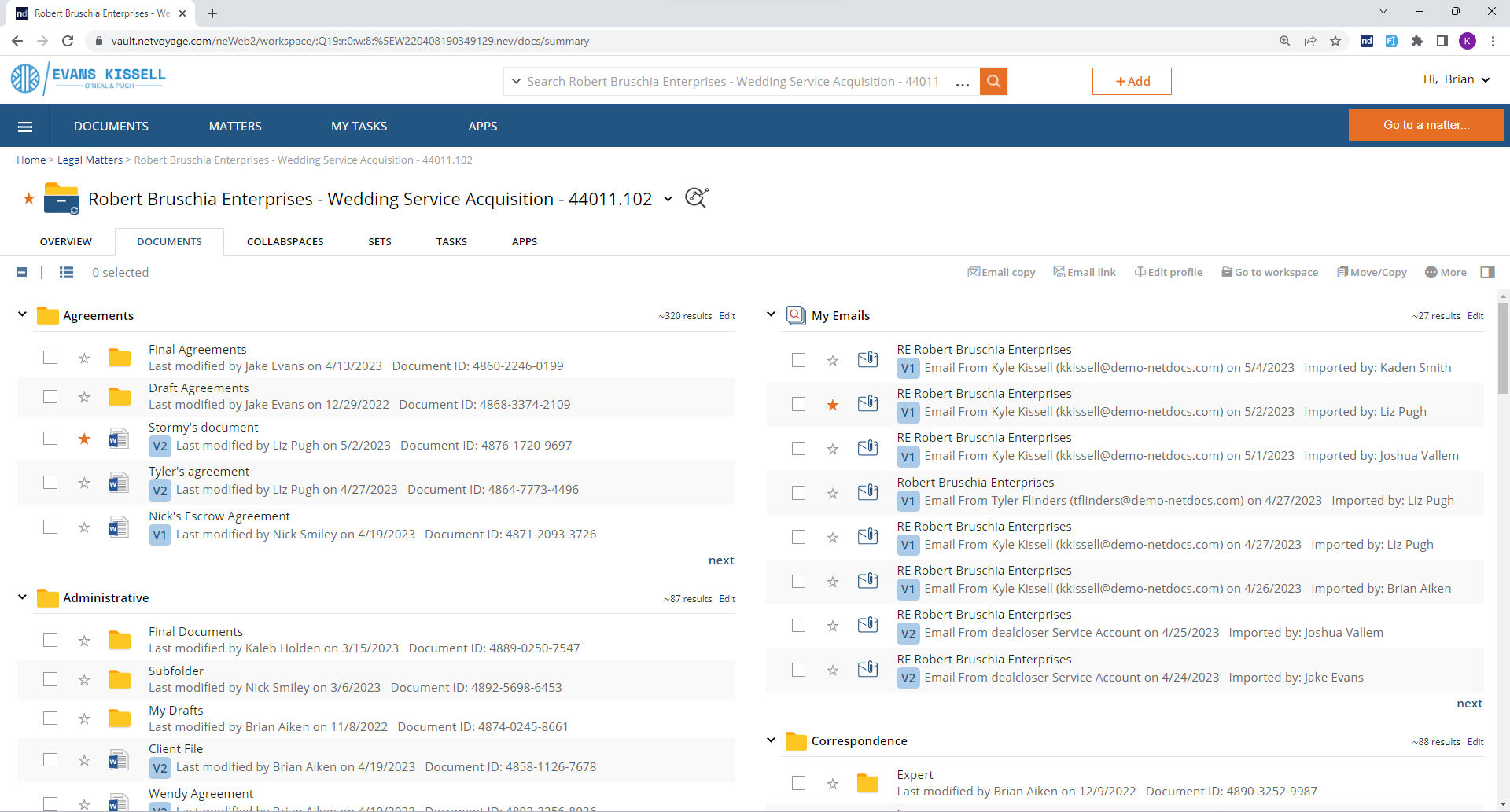Switch to the COLLABSPACES tab
The width and height of the screenshot is (1510, 812).
[285, 241]
